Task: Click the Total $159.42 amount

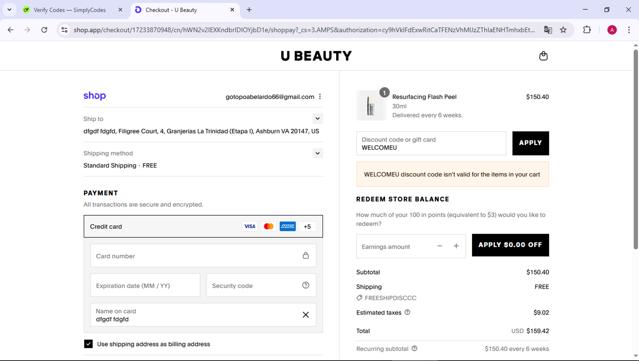Action: (x=538, y=331)
